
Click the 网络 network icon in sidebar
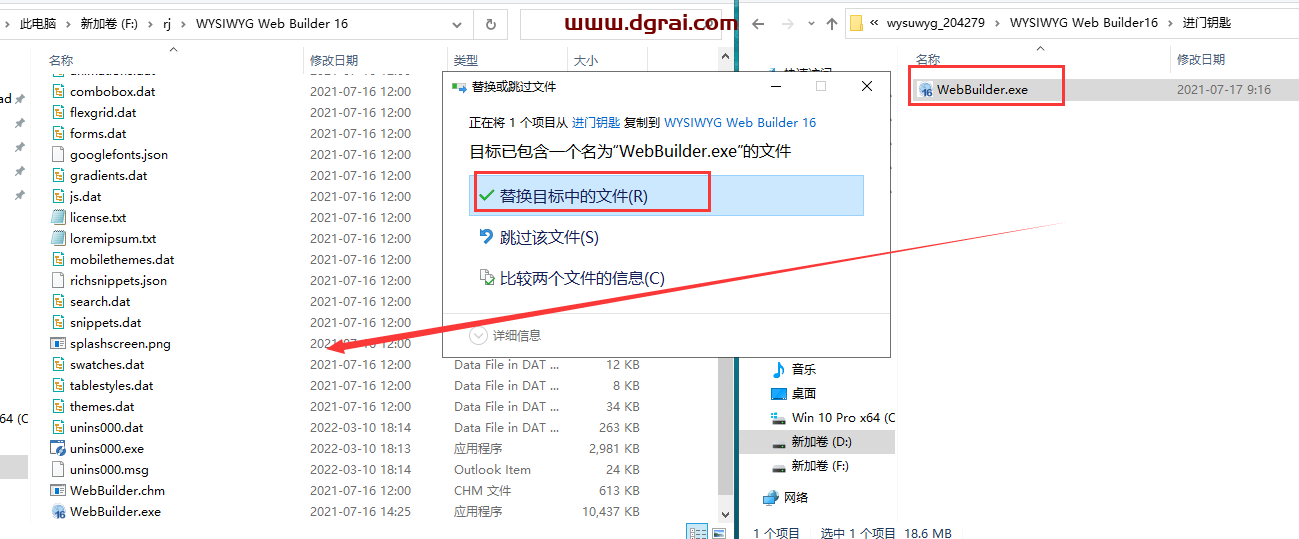[770, 497]
